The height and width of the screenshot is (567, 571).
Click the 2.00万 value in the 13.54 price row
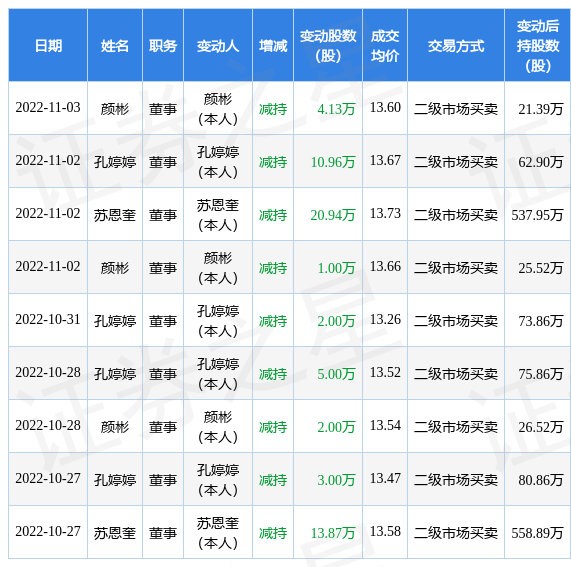coord(336,427)
